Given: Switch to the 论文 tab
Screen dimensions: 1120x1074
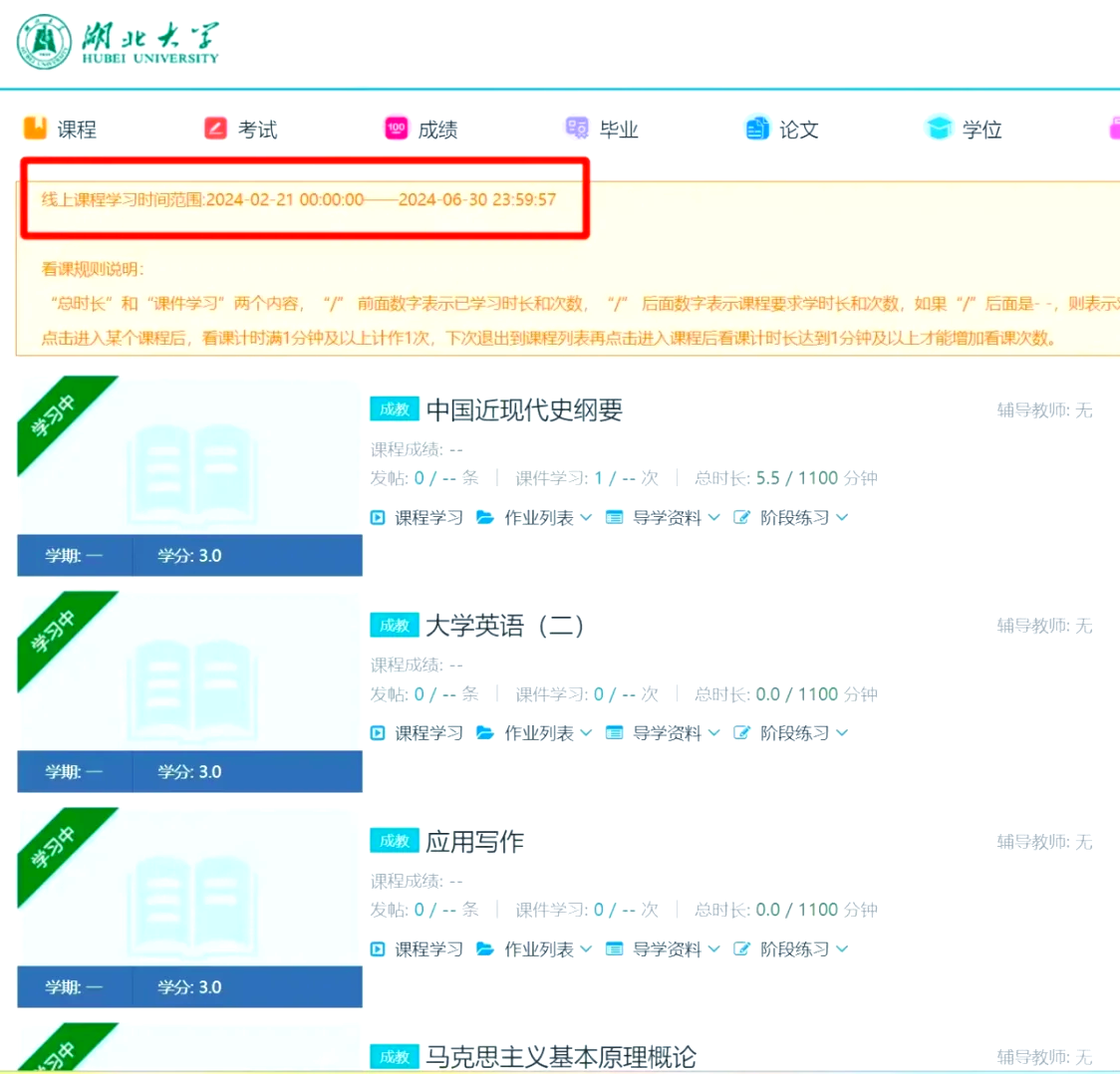Looking at the screenshot, I should pyautogui.click(x=782, y=129).
